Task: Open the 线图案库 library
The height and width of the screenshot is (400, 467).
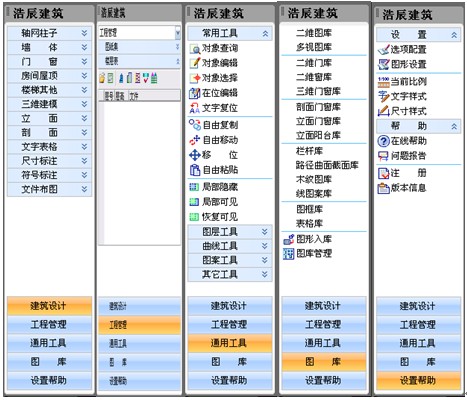Action: [x=314, y=194]
